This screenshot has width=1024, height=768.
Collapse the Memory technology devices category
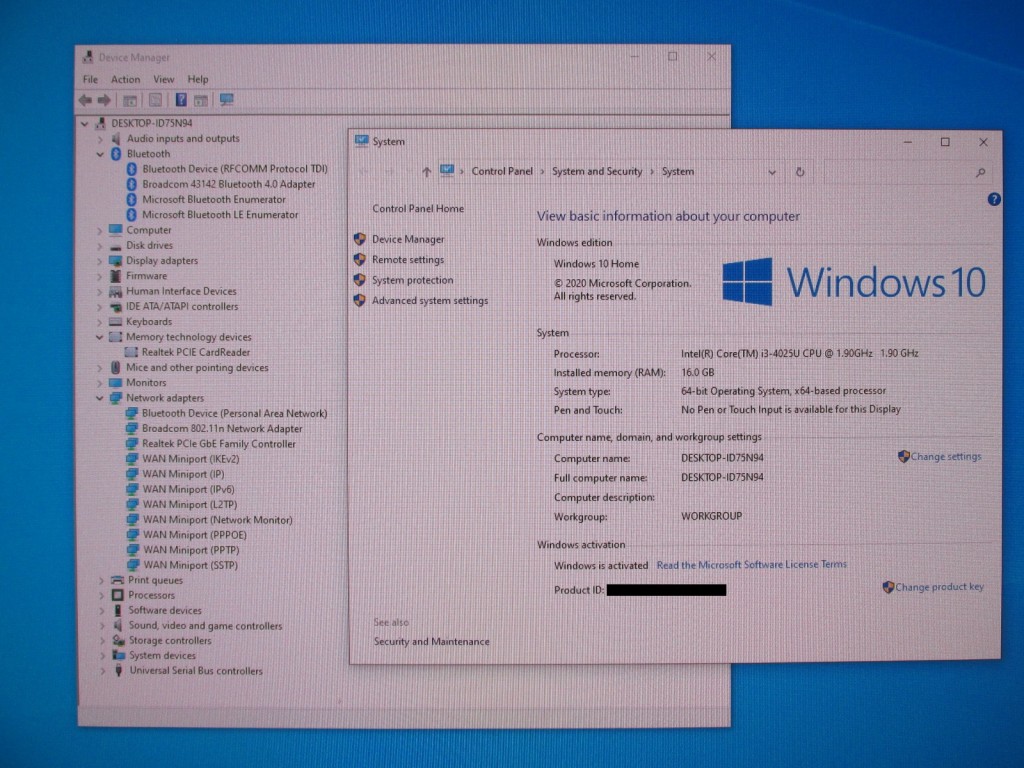point(100,337)
